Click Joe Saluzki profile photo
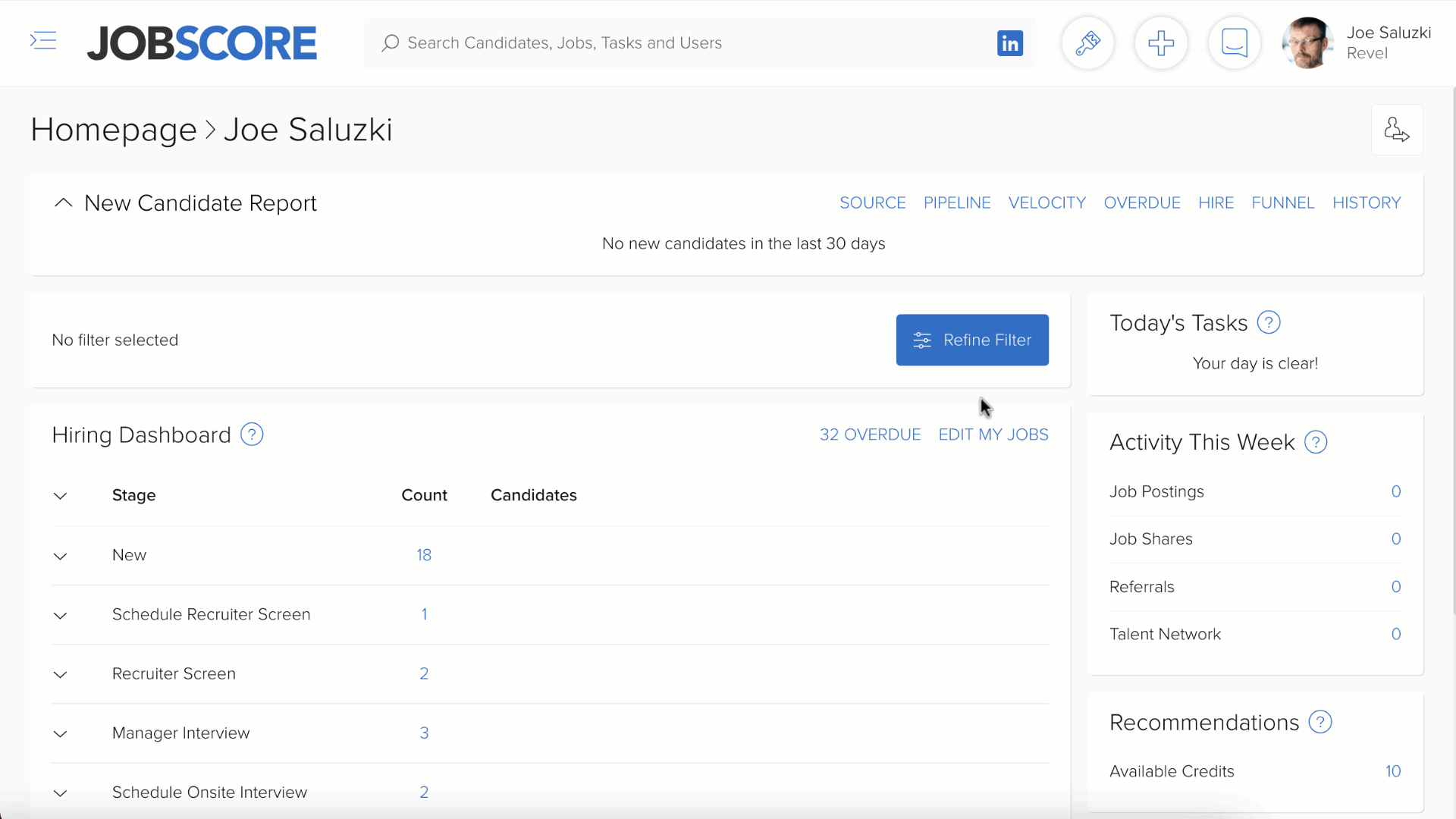 [x=1307, y=43]
